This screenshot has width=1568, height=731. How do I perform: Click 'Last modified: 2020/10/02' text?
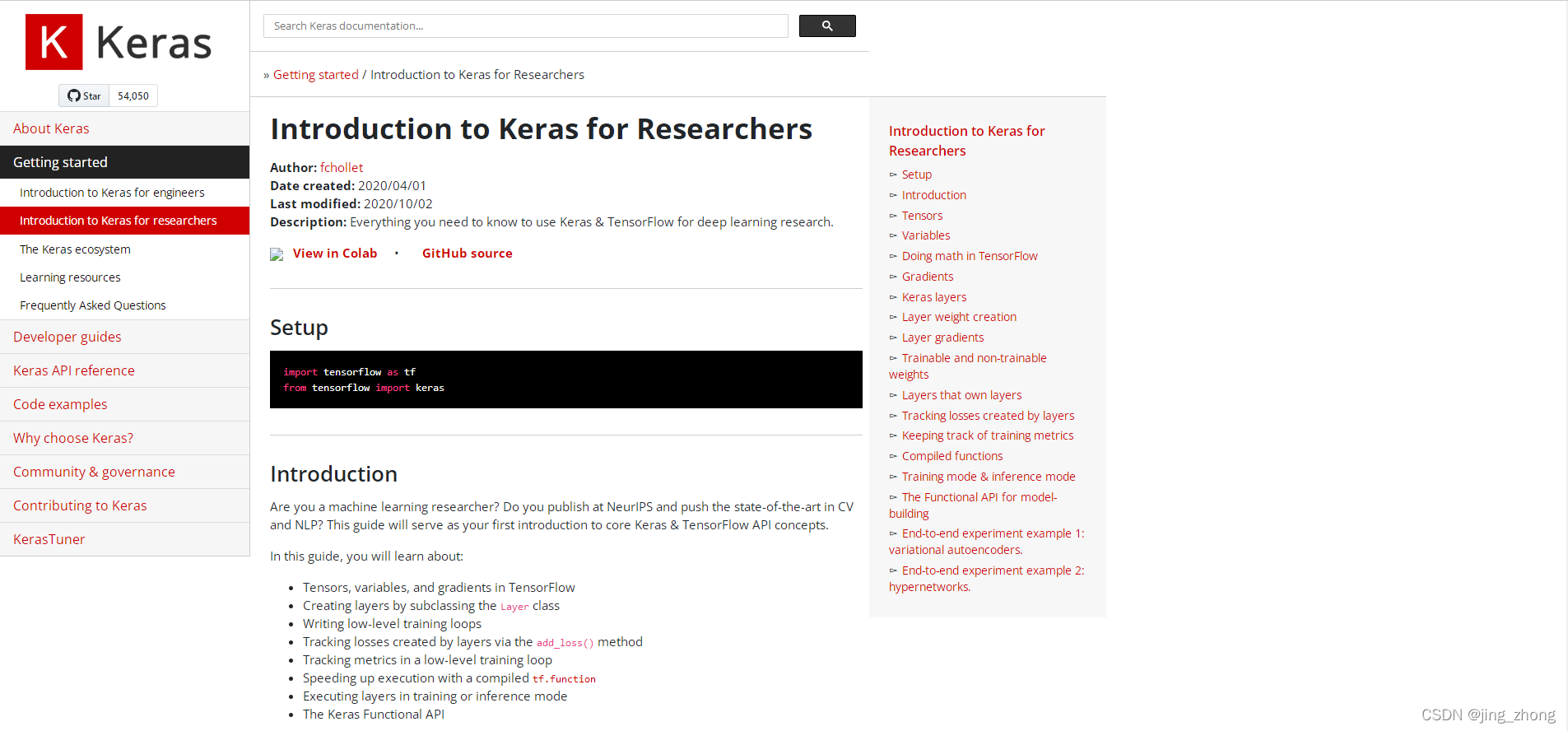(351, 204)
